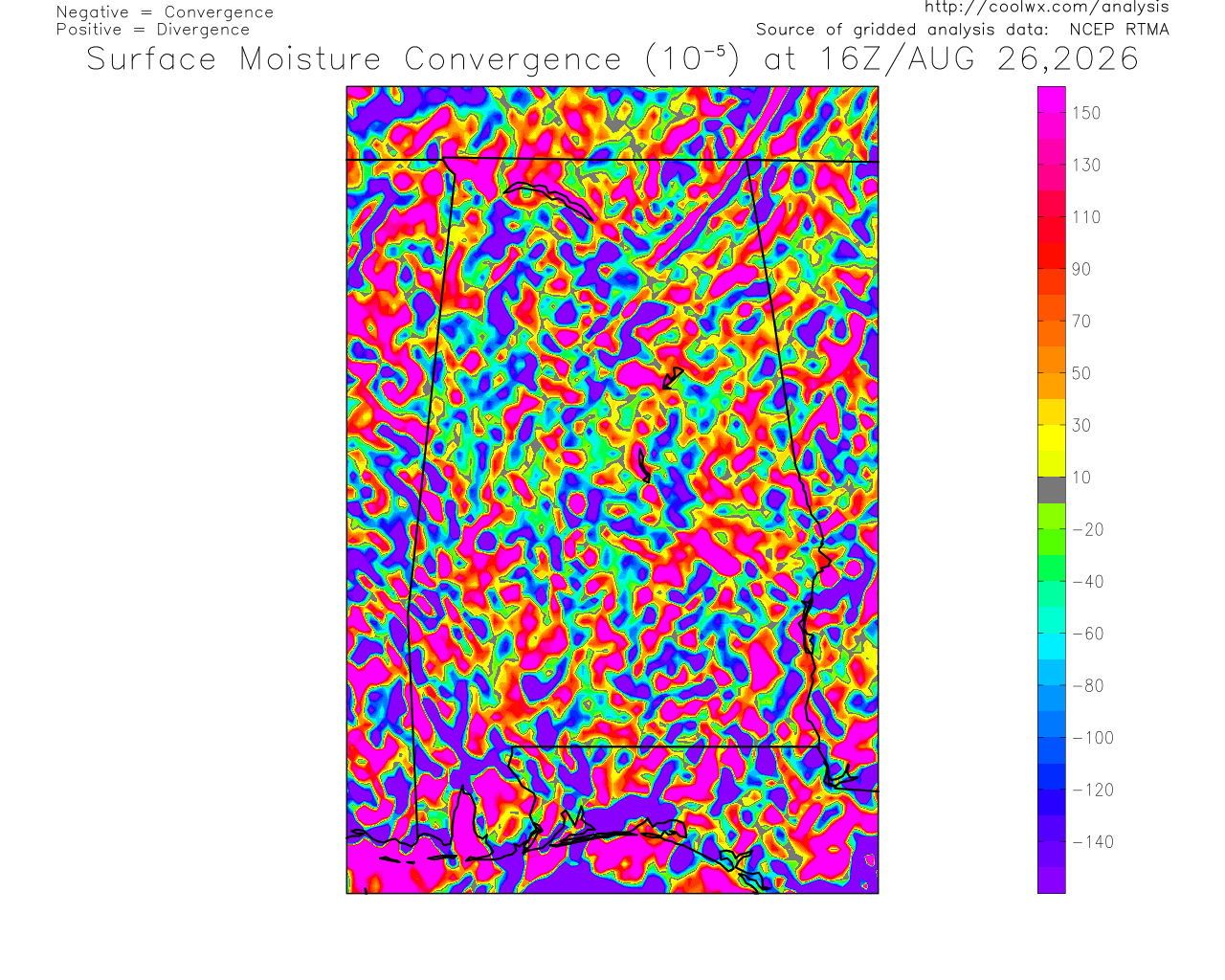Click the purple swatch at bottom of colorbar
This screenshot has height=980, width=1225.
[1051, 880]
